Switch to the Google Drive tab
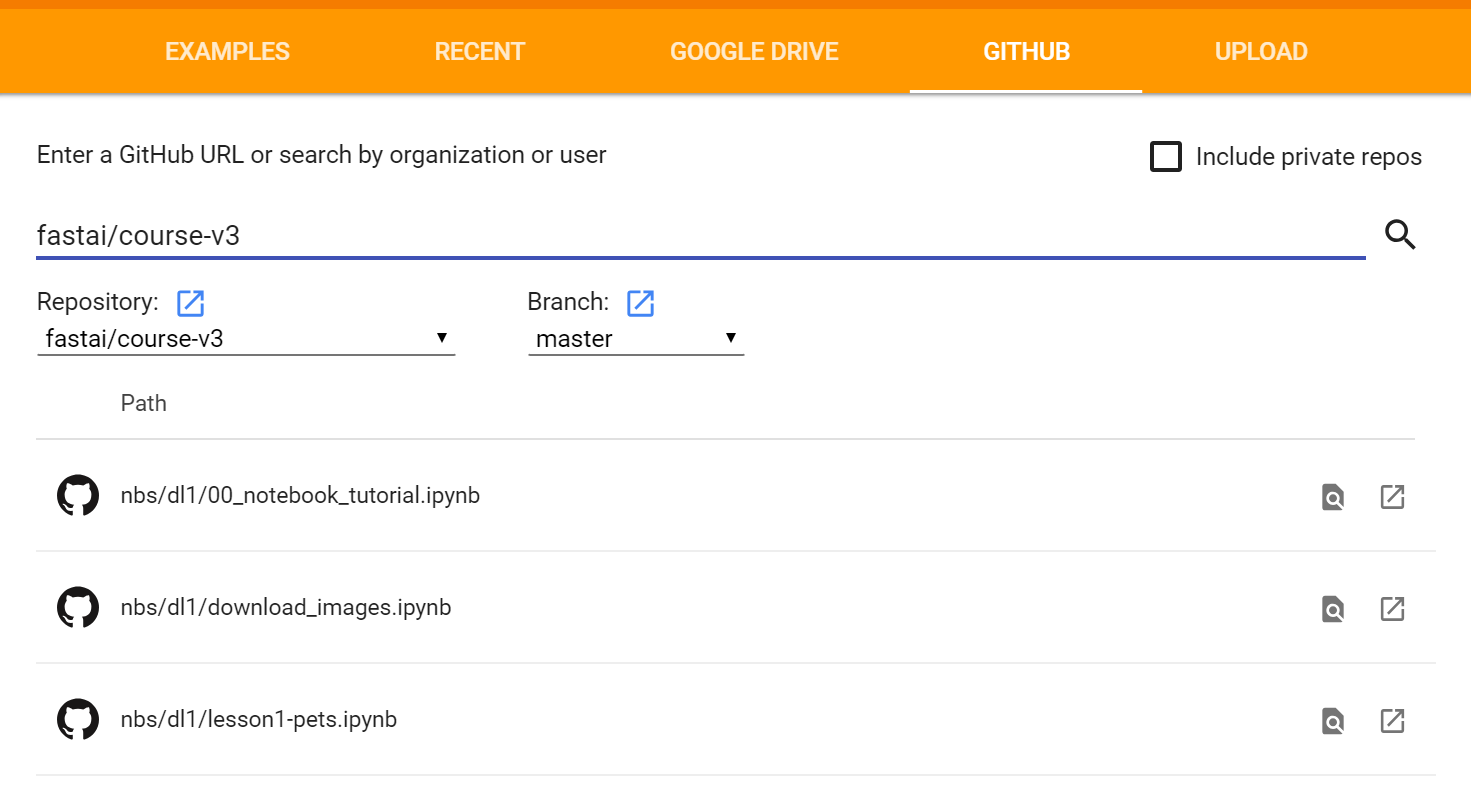This screenshot has height=795, width=1471. [x=754, y=52]
